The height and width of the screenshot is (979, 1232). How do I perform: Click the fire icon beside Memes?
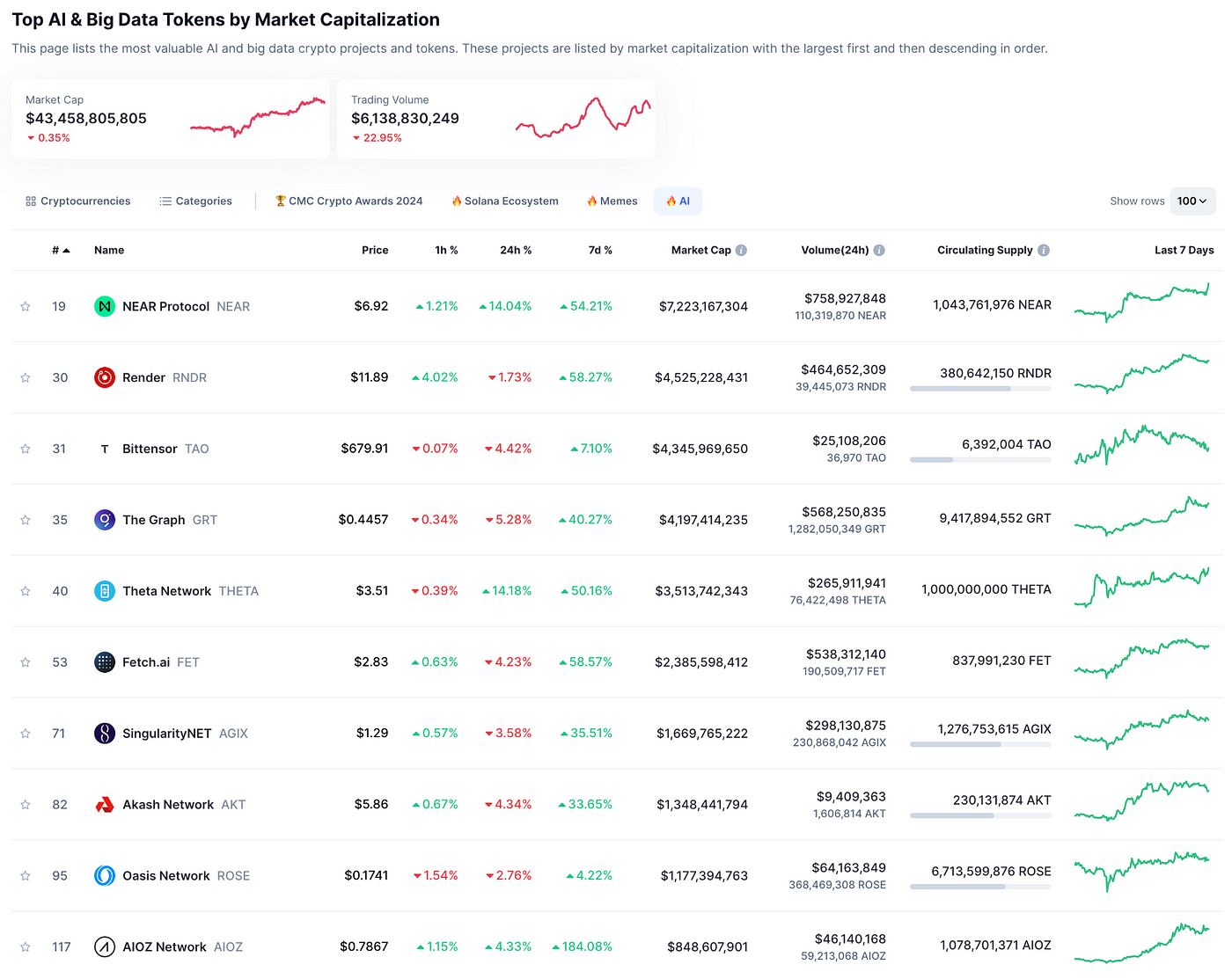(592, 201)
